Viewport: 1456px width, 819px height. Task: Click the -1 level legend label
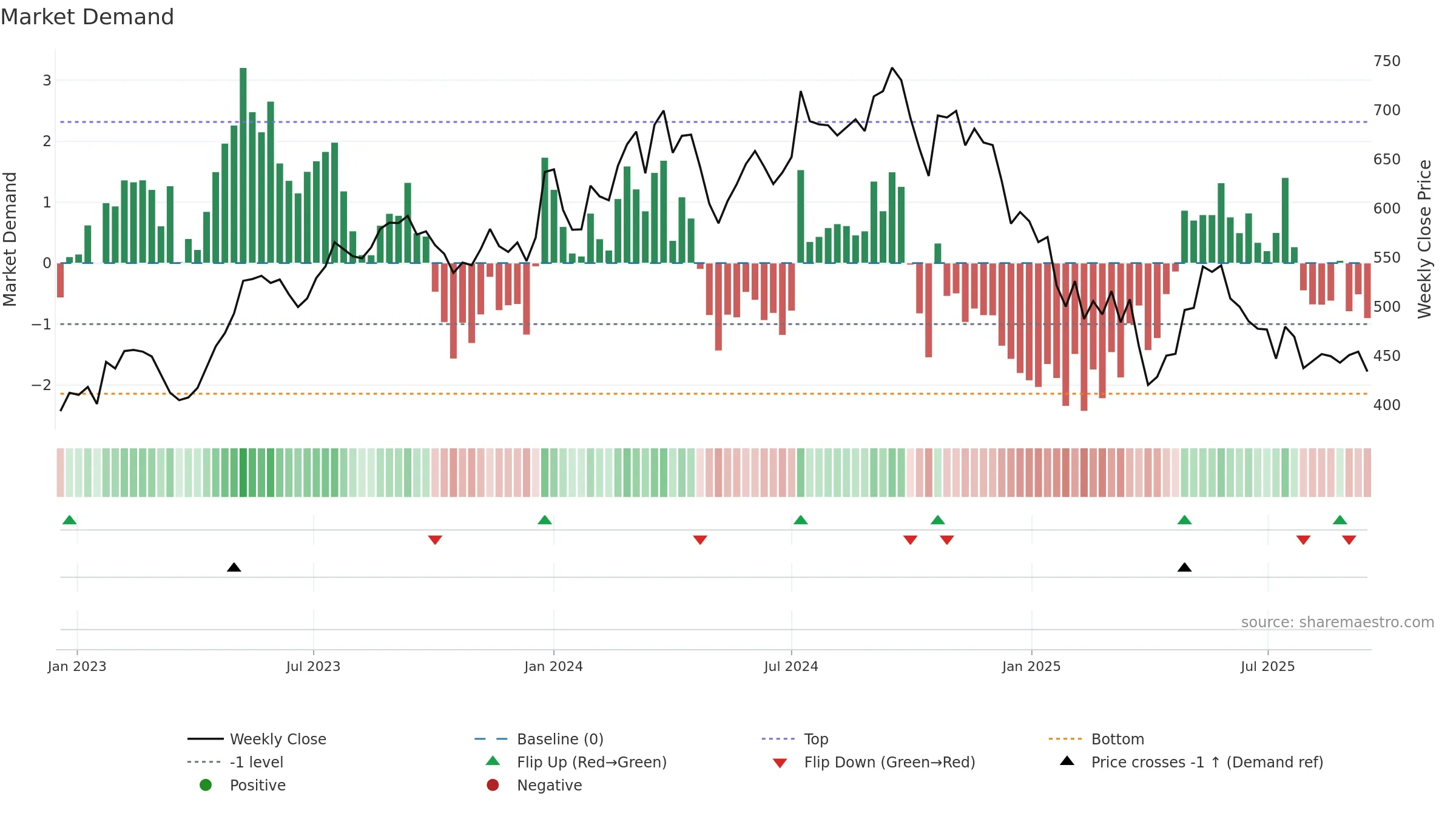257,762
